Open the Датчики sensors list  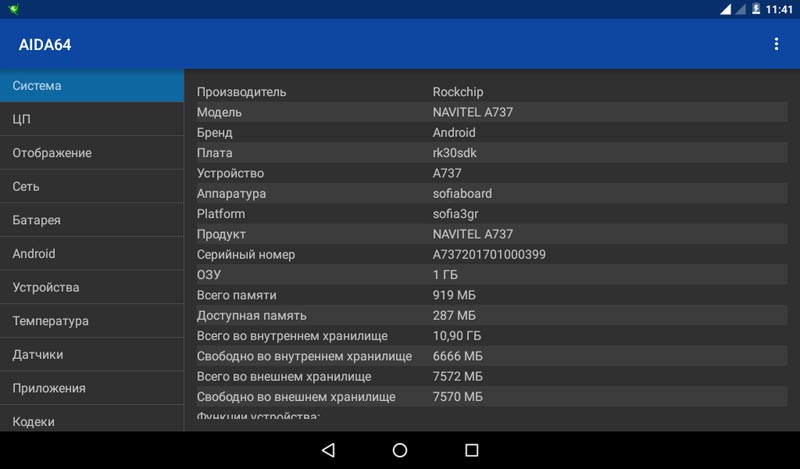click(x=92, y=355)
